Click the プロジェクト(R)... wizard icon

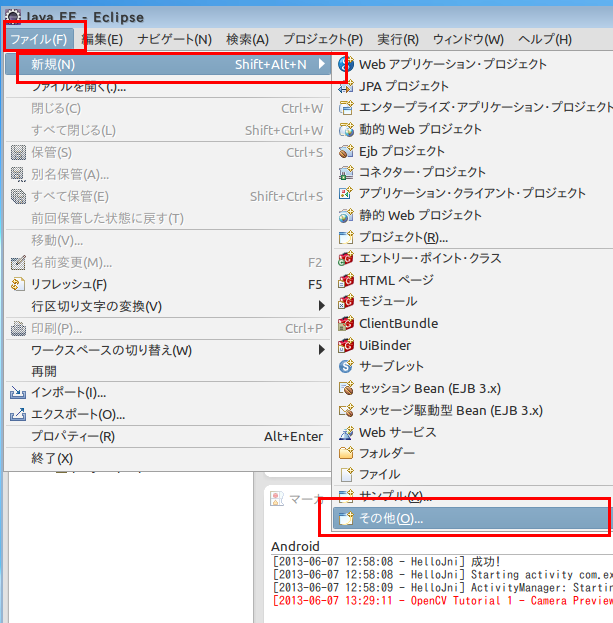coord(346,237)
